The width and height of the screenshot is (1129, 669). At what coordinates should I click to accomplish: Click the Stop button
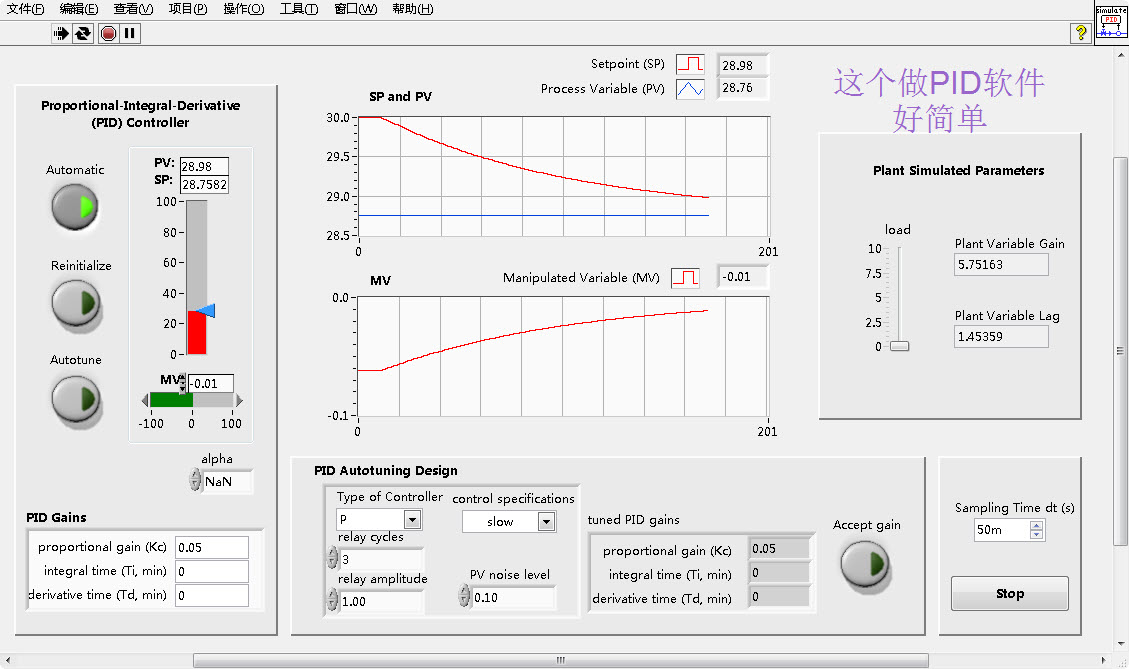(x=1009, y=594)
